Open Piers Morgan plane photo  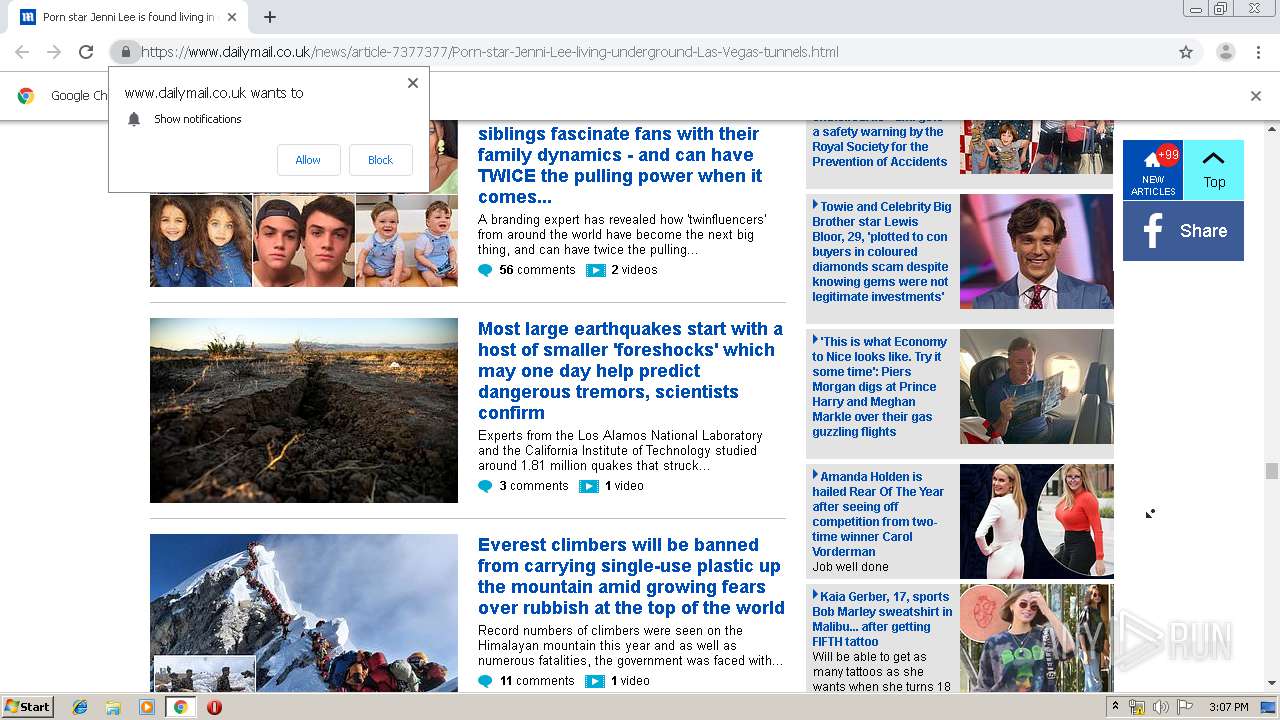pos(1036,386)
